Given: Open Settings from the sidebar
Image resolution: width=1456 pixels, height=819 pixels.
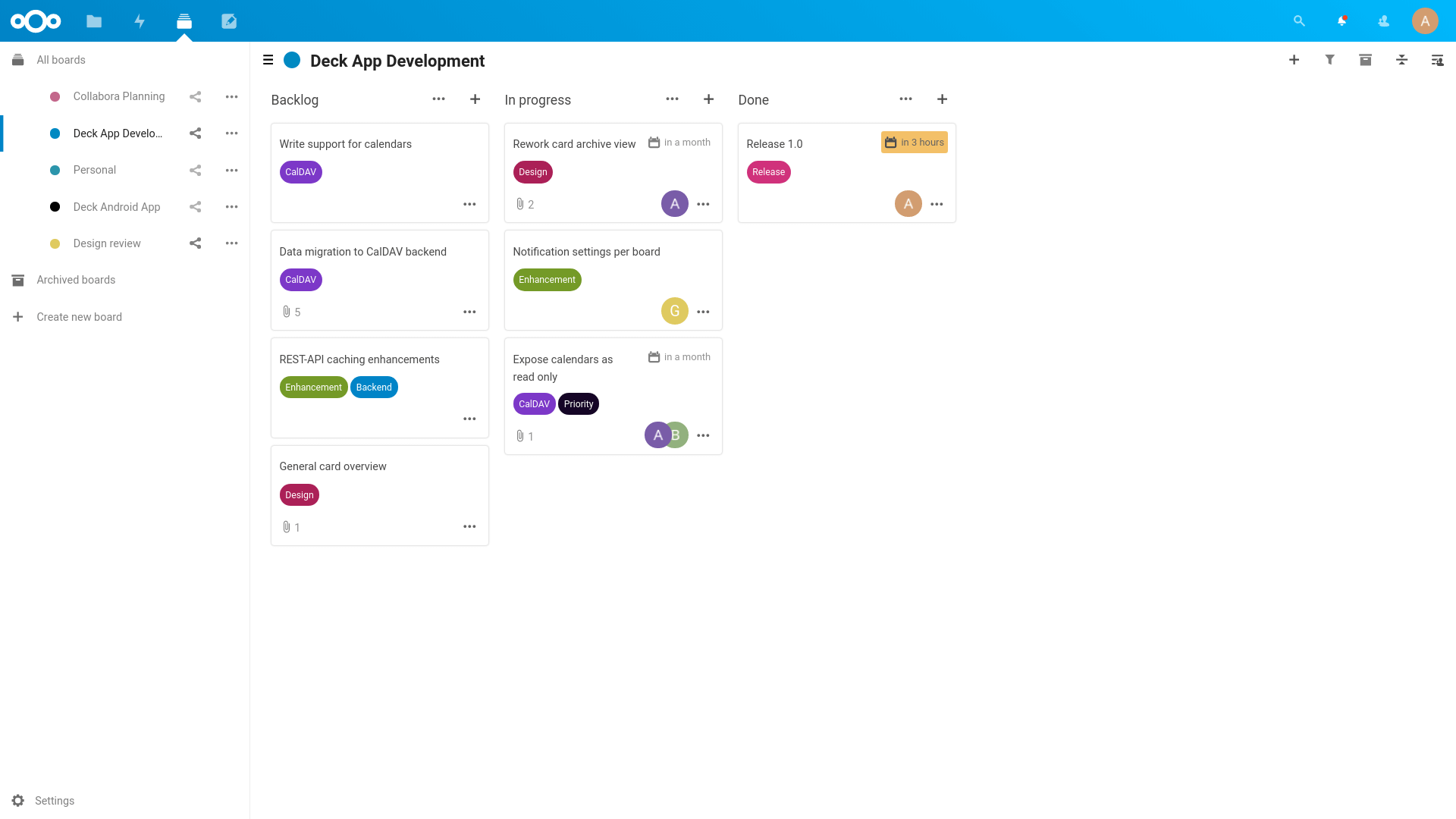Looking at the screenshot, I should click(x=55, y=800).
